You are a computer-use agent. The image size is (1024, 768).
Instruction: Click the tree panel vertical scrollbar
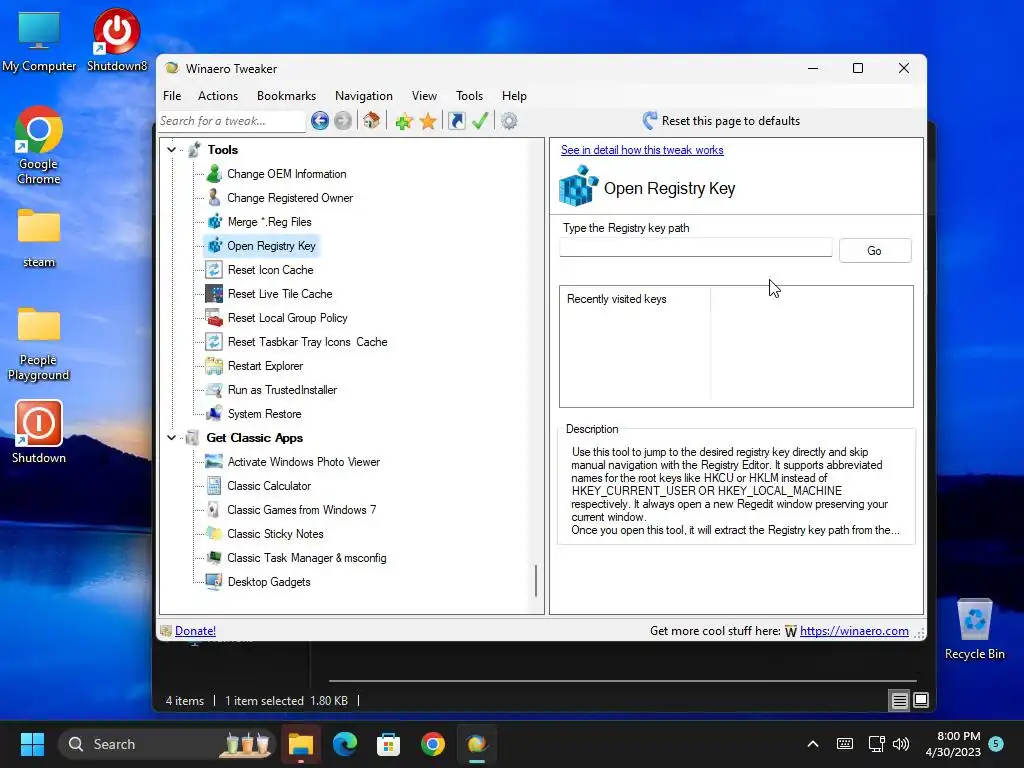tap(536, 580)
